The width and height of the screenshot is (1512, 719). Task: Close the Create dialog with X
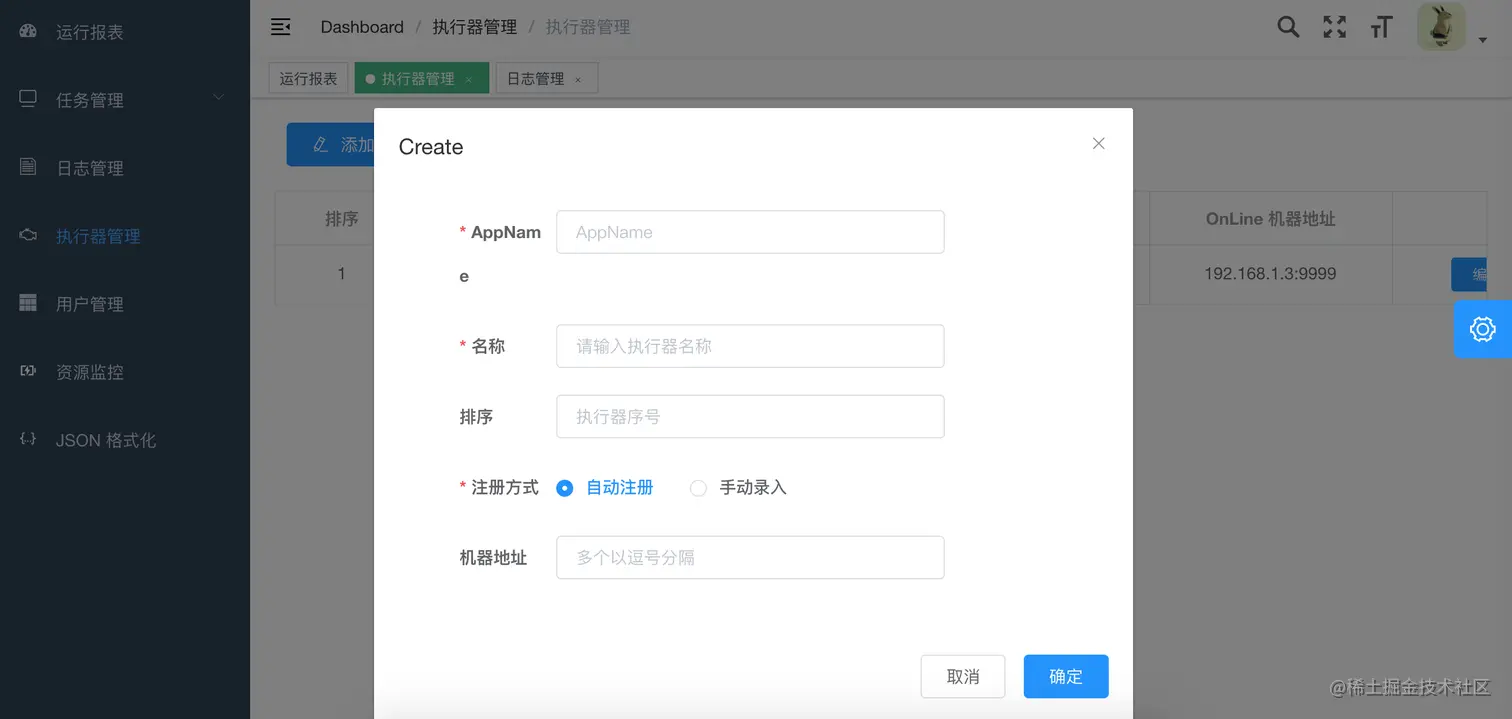(1099, 144)
